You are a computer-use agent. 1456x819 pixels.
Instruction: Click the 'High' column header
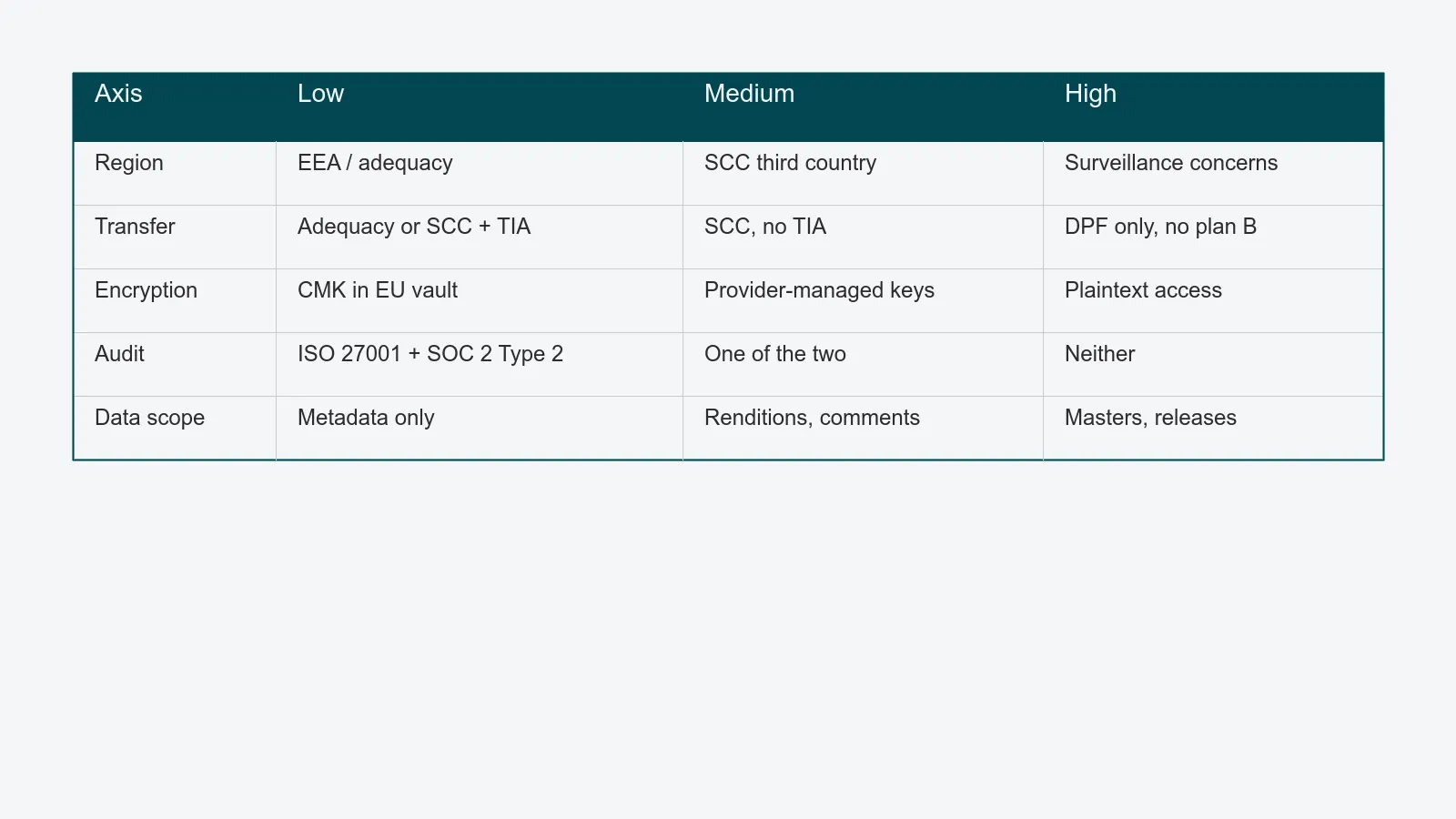click(1213, 107)
